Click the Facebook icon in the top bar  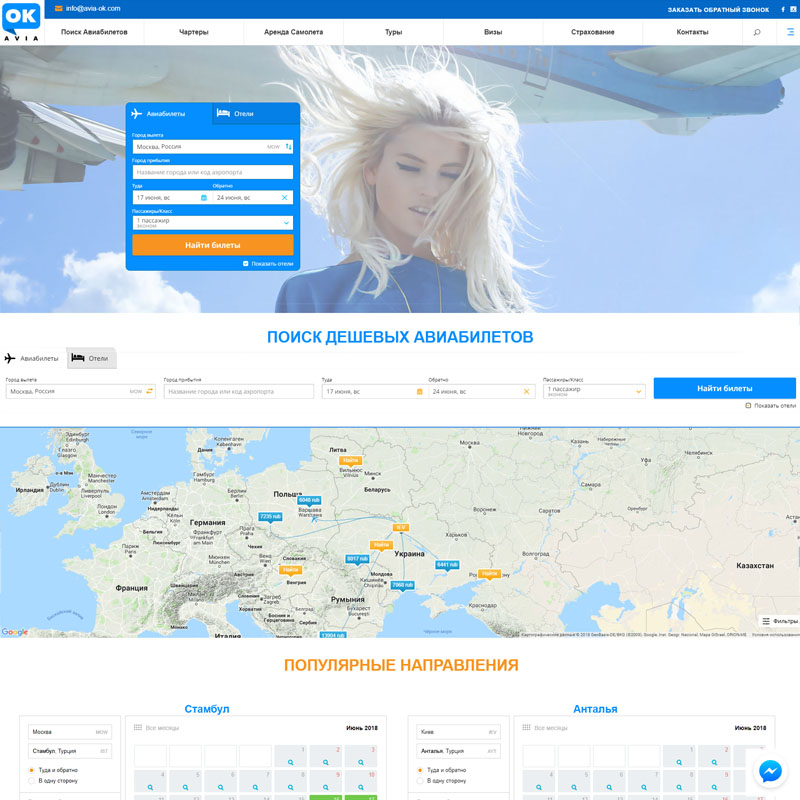[x=783, y=9]
